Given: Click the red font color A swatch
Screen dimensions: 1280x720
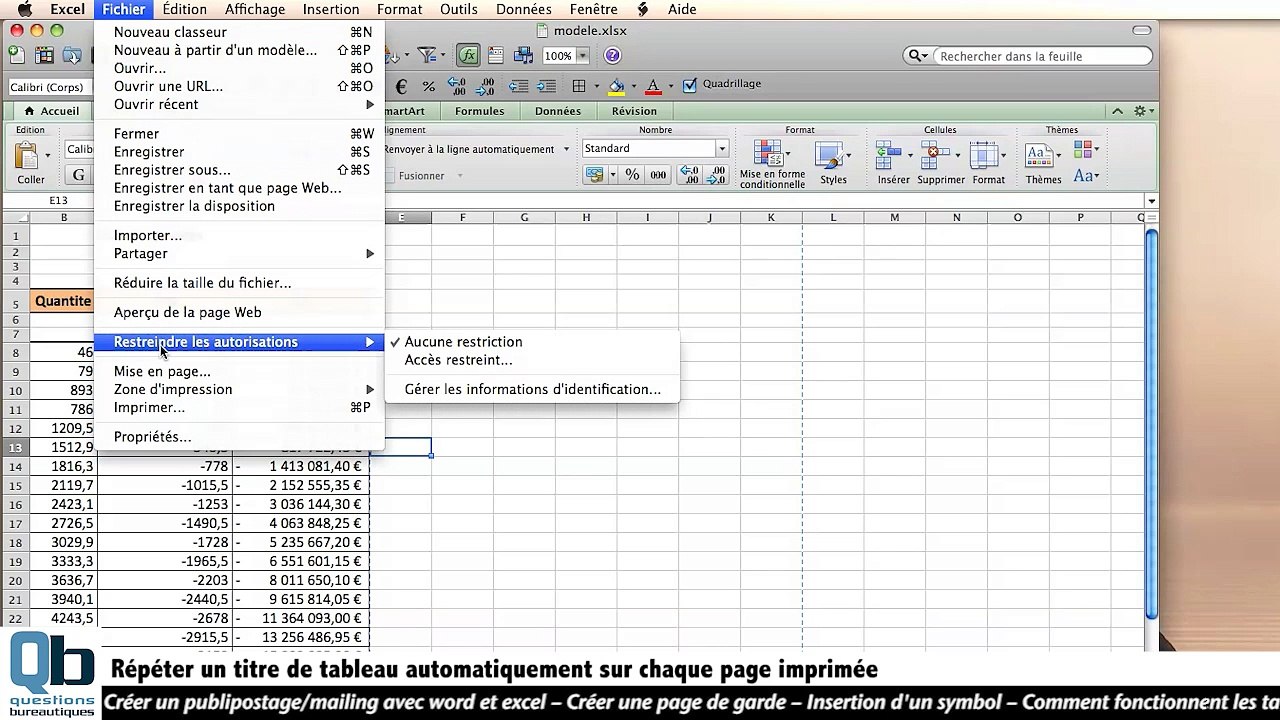Looking at the screenshot, I should click(x=653, y=86).
